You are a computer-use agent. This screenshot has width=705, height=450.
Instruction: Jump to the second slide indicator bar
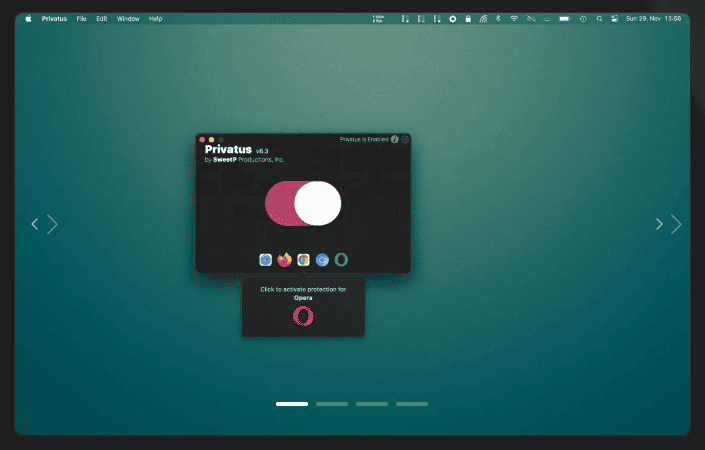click(332, 404)
